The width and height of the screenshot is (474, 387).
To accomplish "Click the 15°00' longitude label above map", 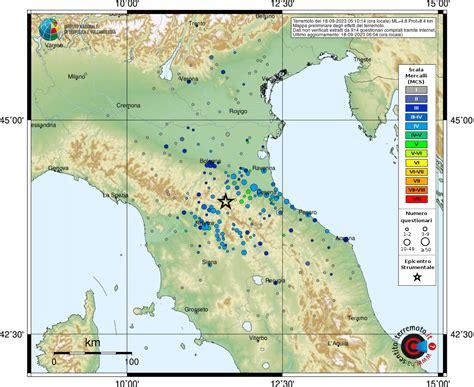I will click(x=439, y=4).
